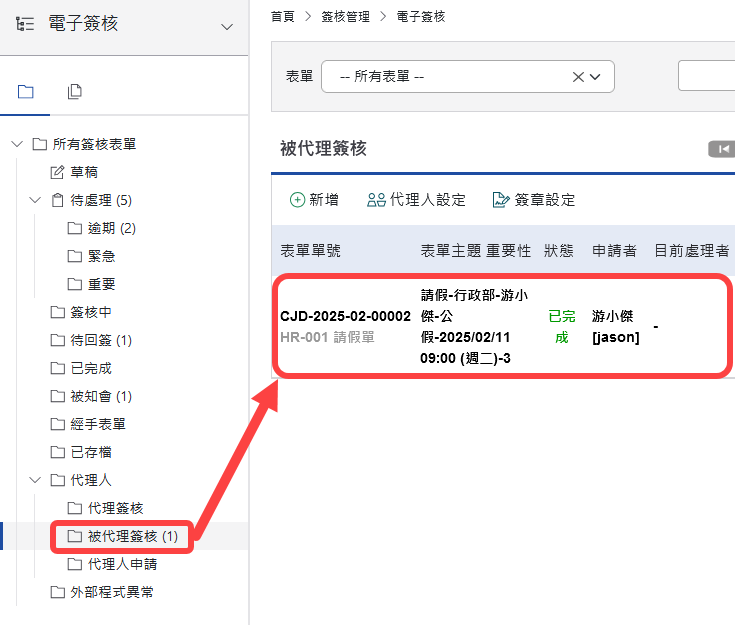This screenshot has width=735, height=625.
Task: Sort by 表單單號 column header
Action: (310, 251)
